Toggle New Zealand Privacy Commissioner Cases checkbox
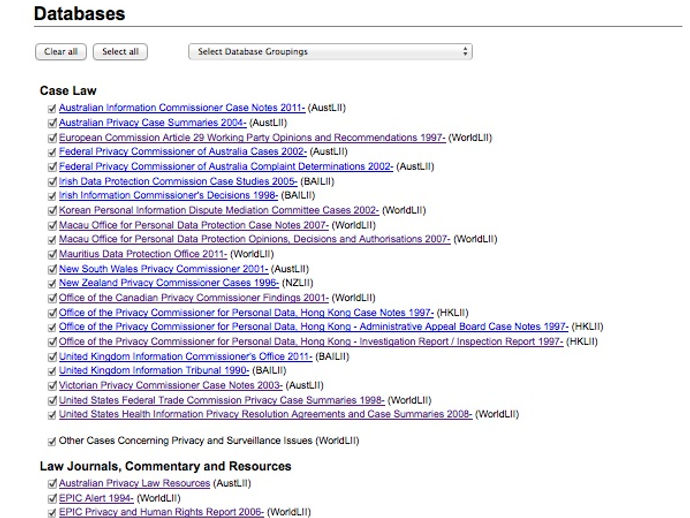Screen dimensions: 690x518 point(52,283)
